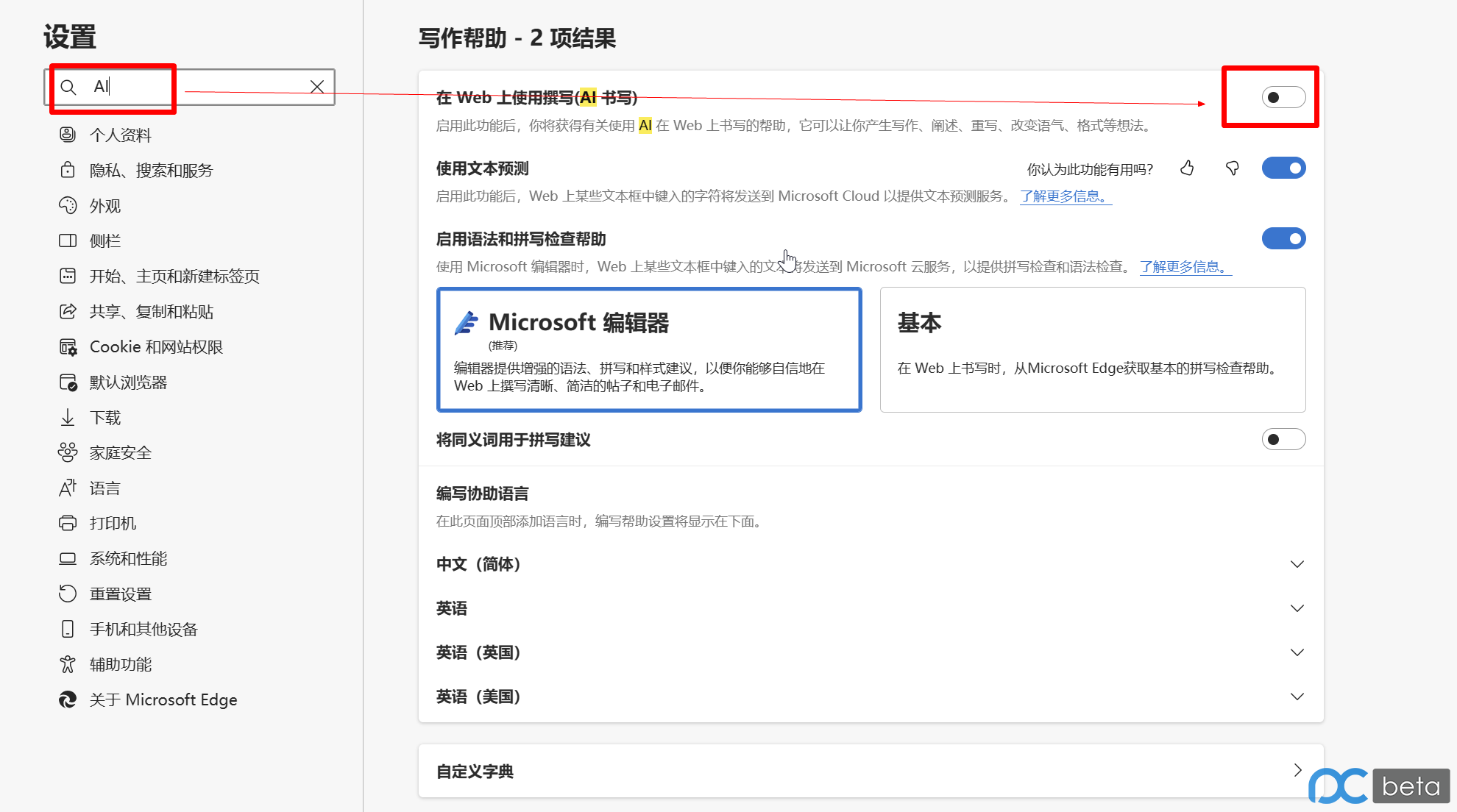Open the 手机和其他设备 section
Image resolution: width=1457 pixels, height=812 pixels.
pyautogui.click(x=144, y=629)
